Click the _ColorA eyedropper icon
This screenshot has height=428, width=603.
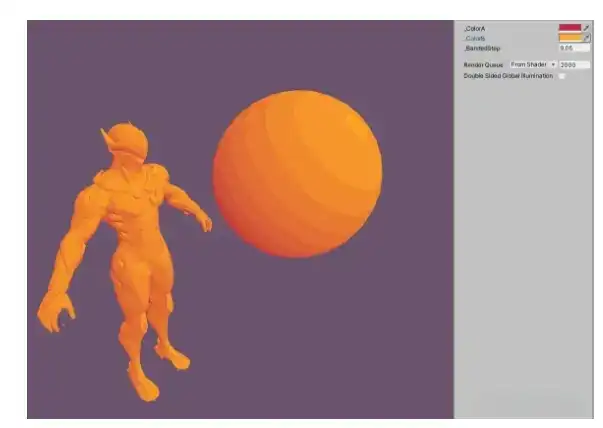point(586,28)
